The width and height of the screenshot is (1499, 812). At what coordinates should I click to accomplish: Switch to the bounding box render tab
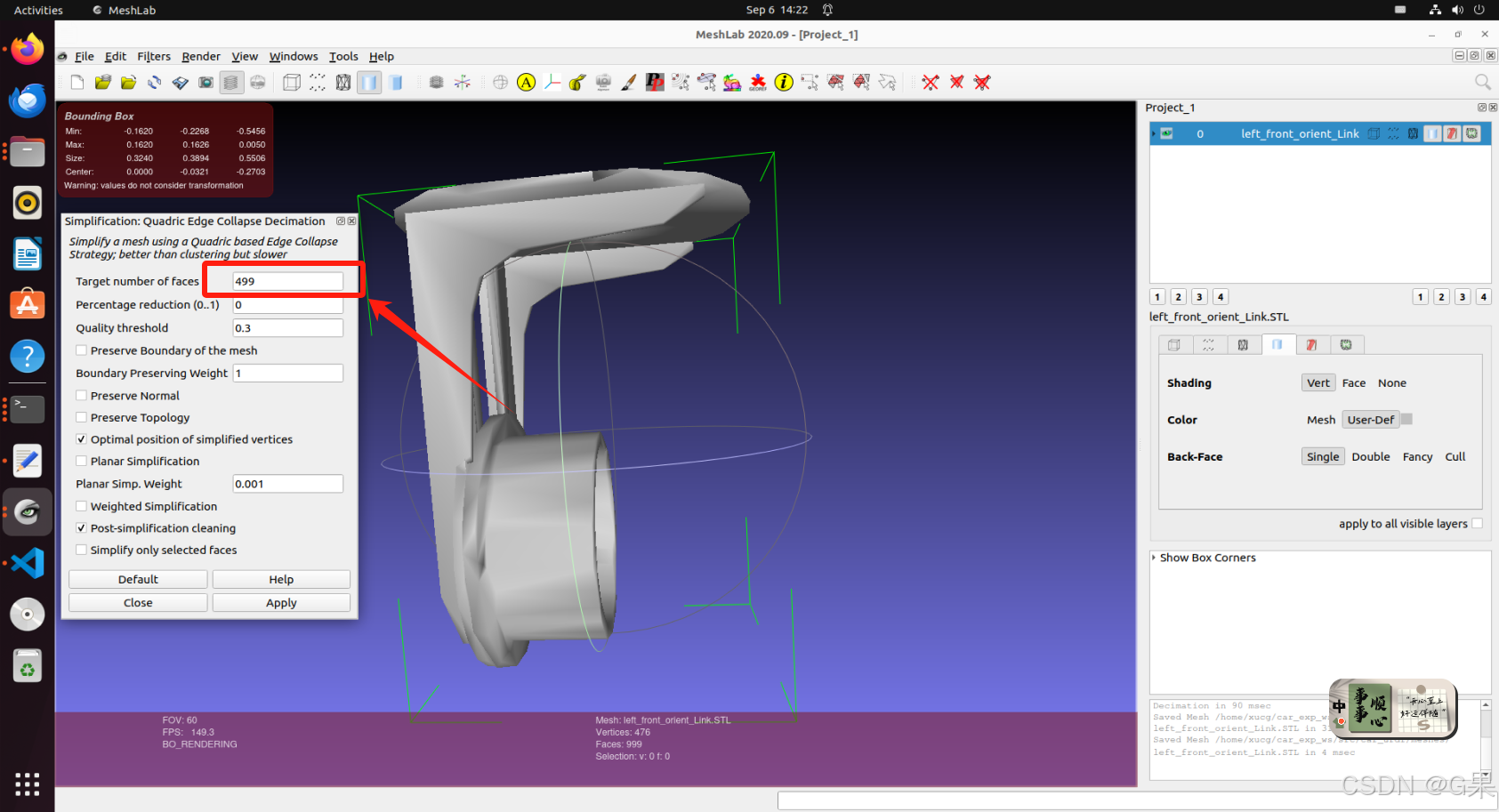click(1174, 345)
